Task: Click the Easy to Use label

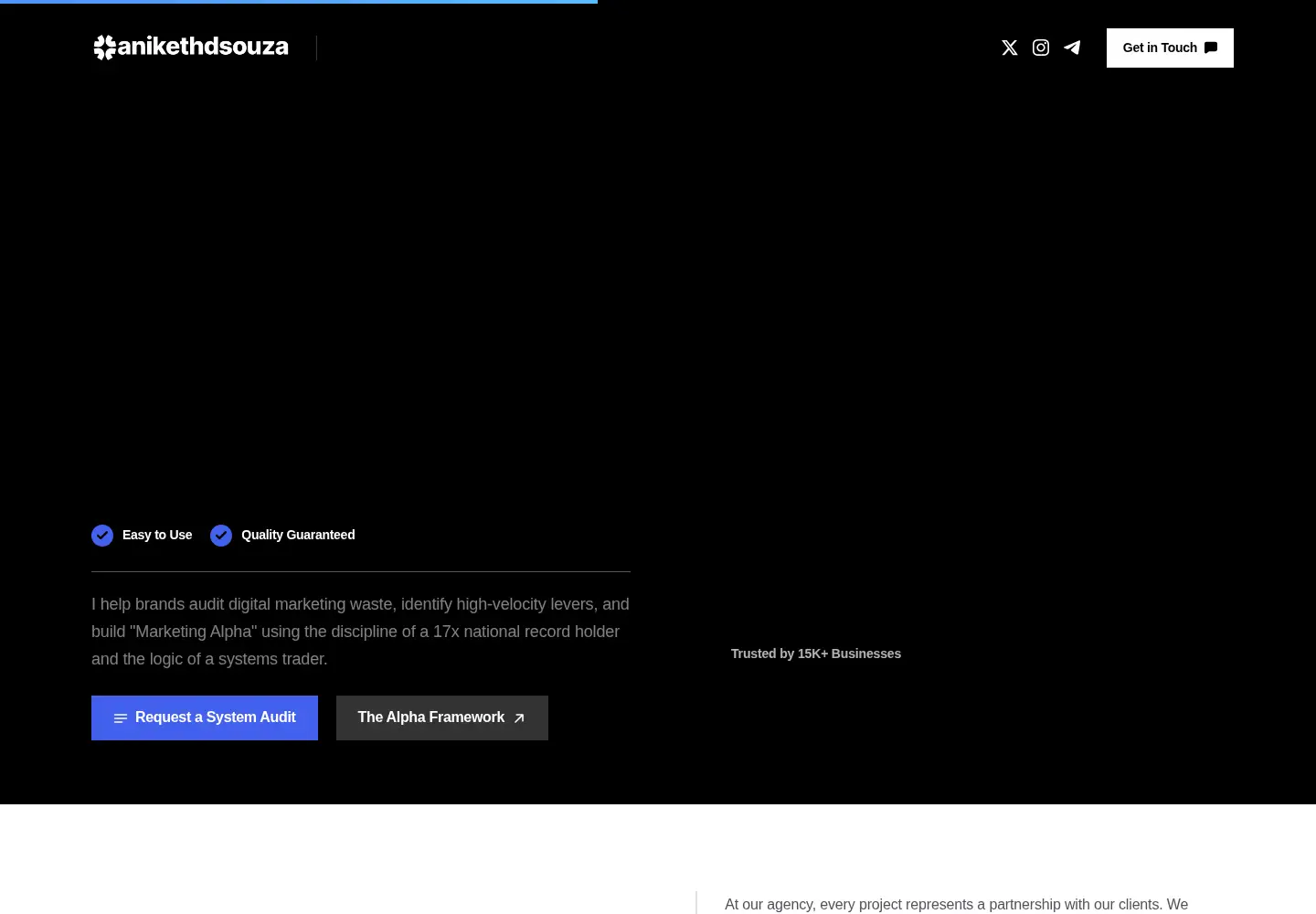Action: tap(157, 535)
